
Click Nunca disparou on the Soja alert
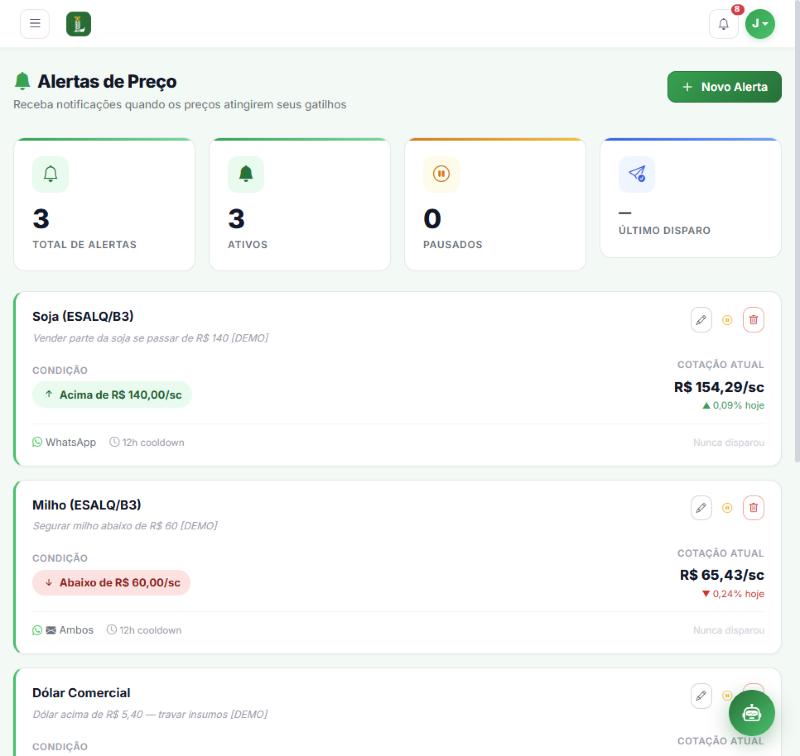click(729, 442)
